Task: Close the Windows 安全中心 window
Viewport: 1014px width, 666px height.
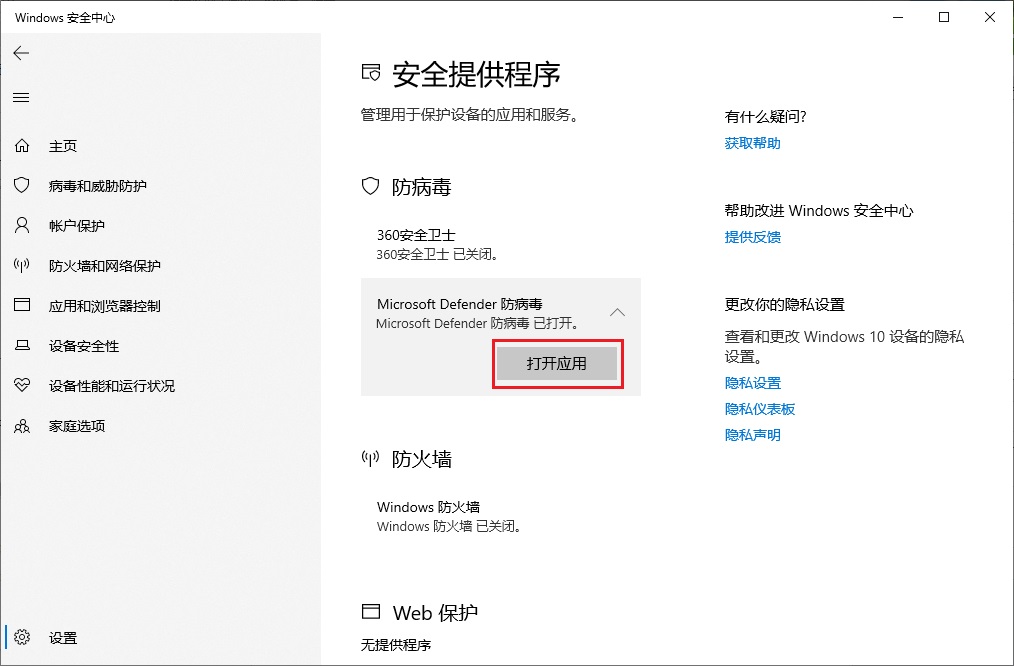Action: click(989, 17)
